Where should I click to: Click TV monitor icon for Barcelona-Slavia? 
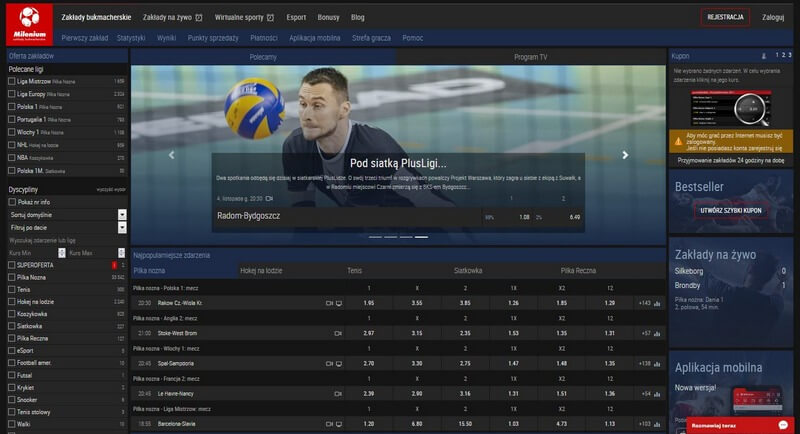[x=339, y=424]
